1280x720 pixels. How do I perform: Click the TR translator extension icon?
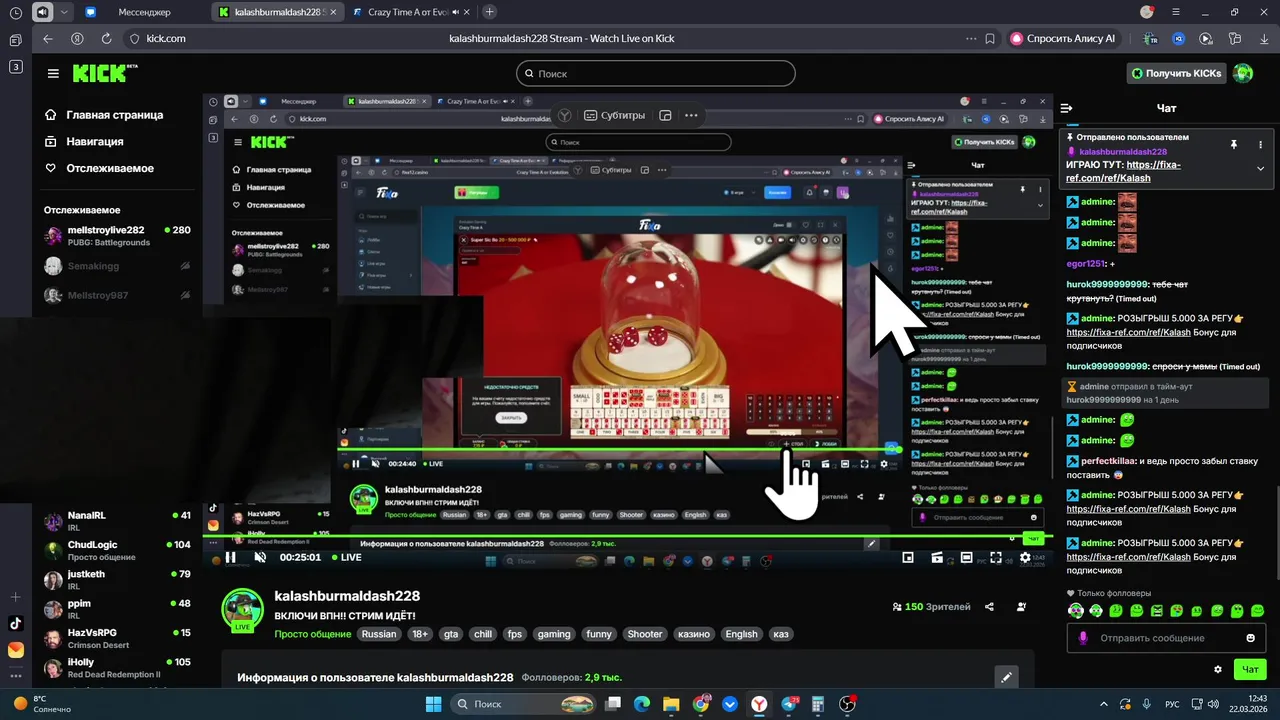(1151, 39)
